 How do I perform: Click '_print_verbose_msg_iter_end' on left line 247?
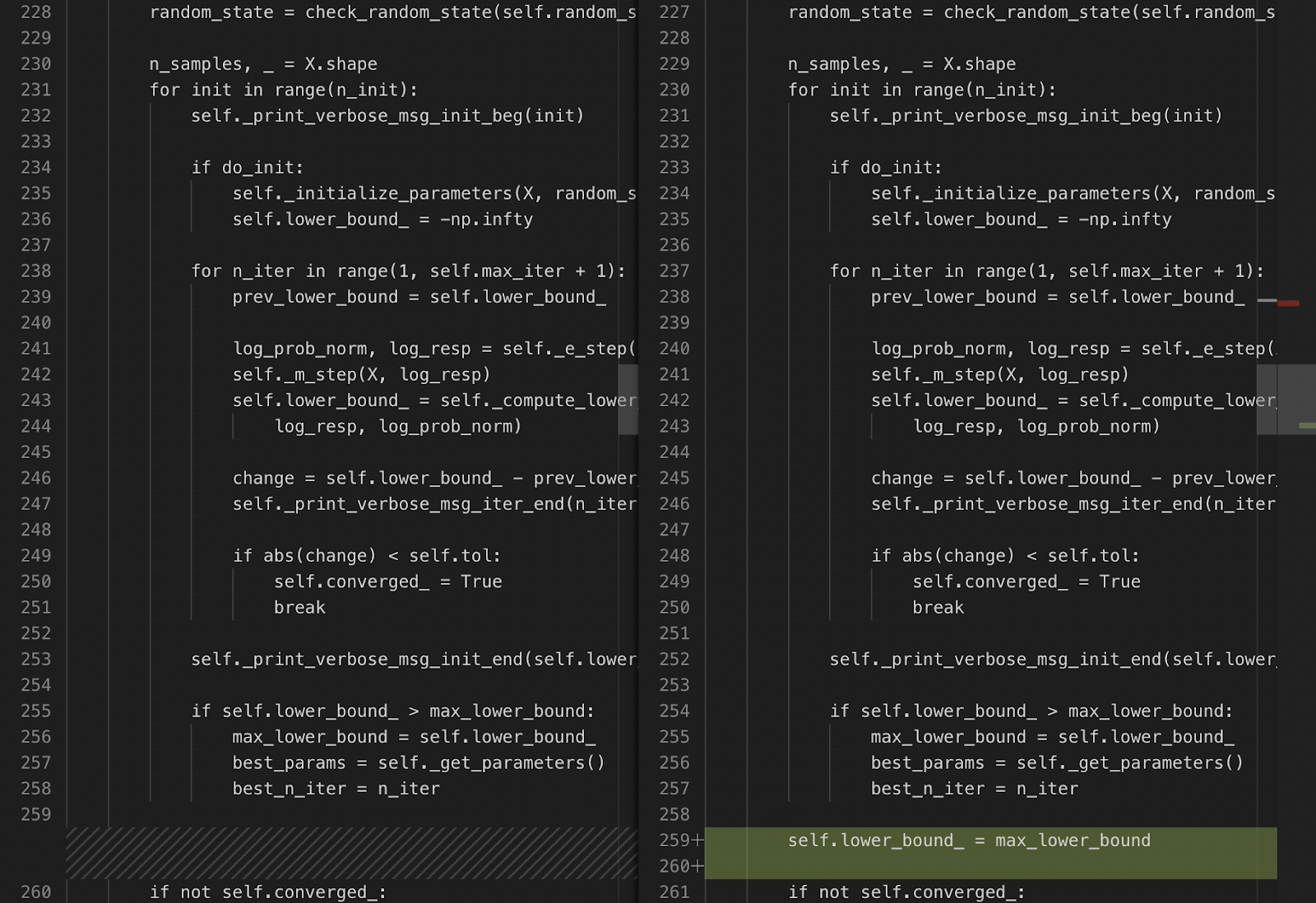click(x=424, y=504)
